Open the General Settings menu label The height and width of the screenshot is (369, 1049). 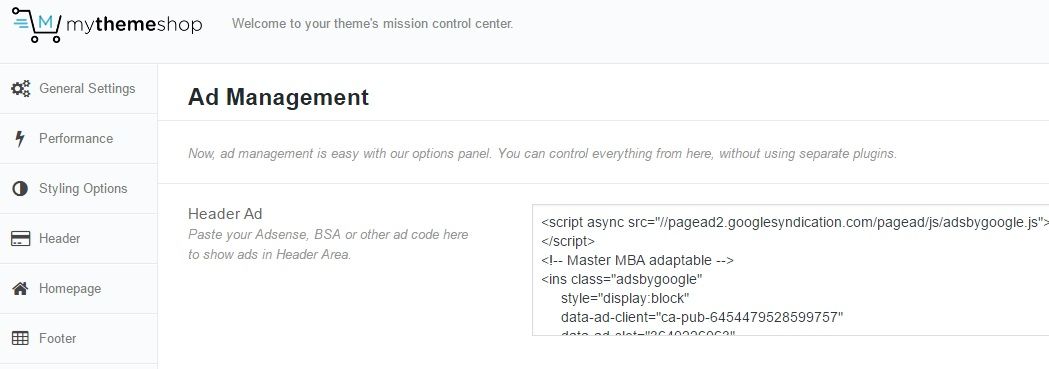click(87, 88)
